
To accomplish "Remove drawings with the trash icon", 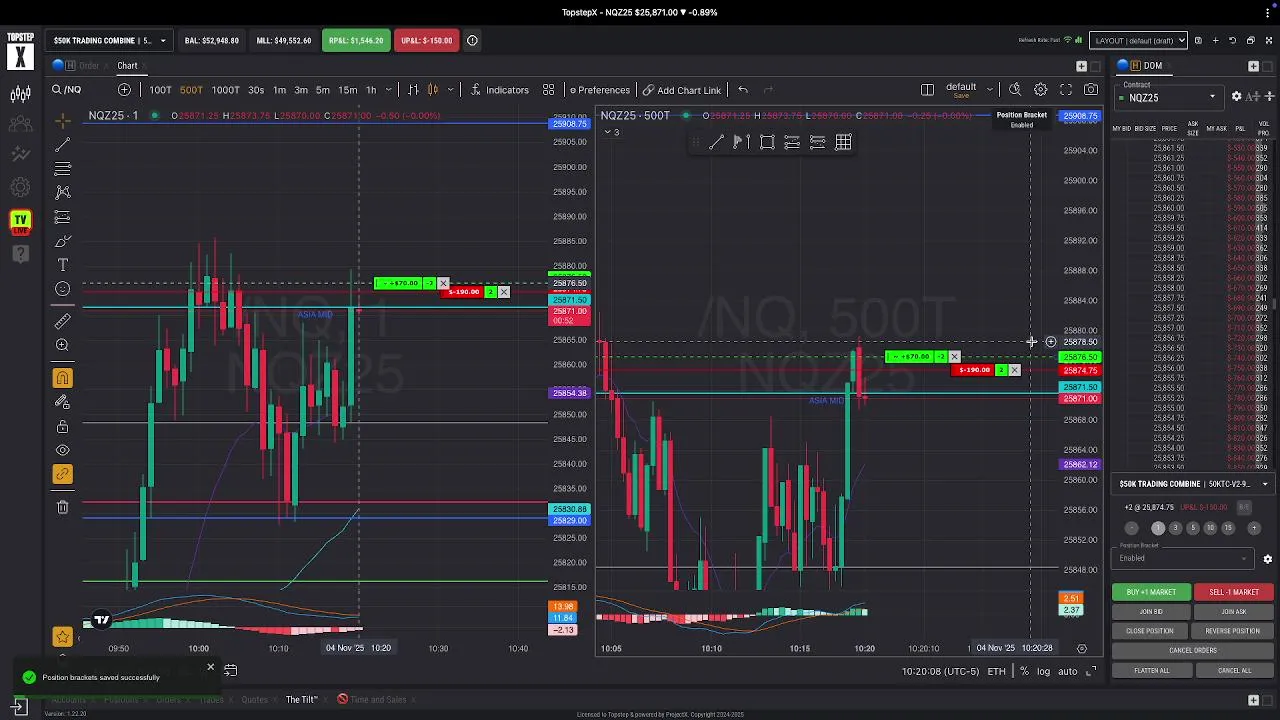I will 62,507.
